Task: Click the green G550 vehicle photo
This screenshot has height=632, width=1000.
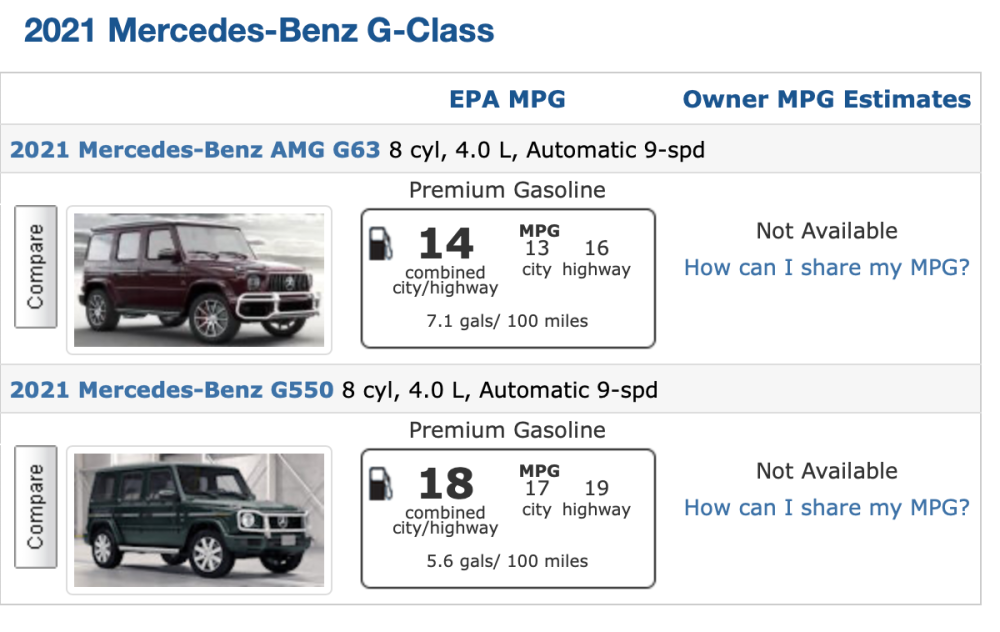Action: coord(199,520)
